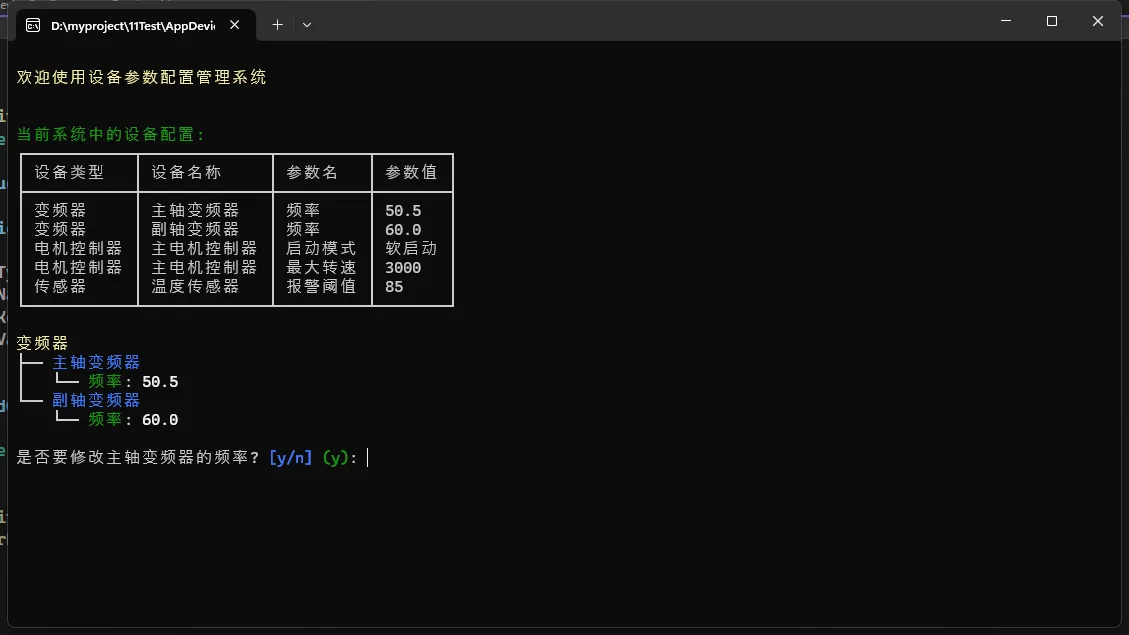Click 温度传感器 in the table

pos(195,286)
